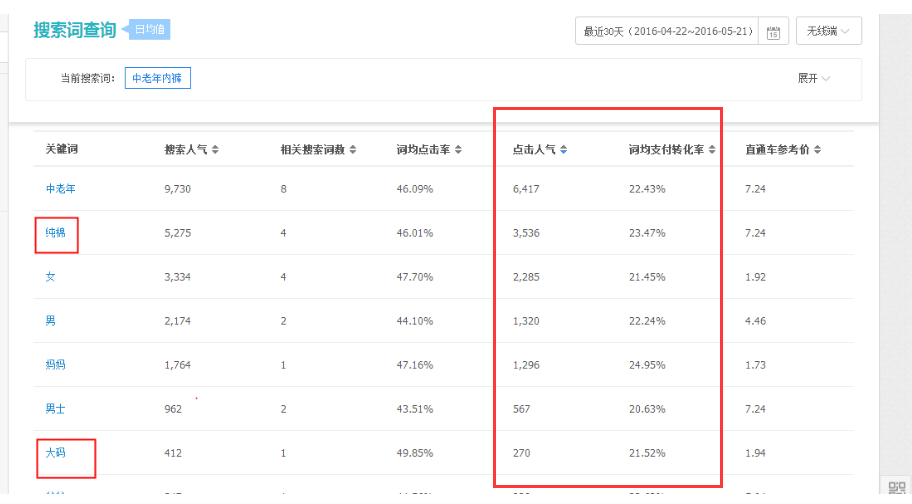Select search popularity value 962

point(173,409)
